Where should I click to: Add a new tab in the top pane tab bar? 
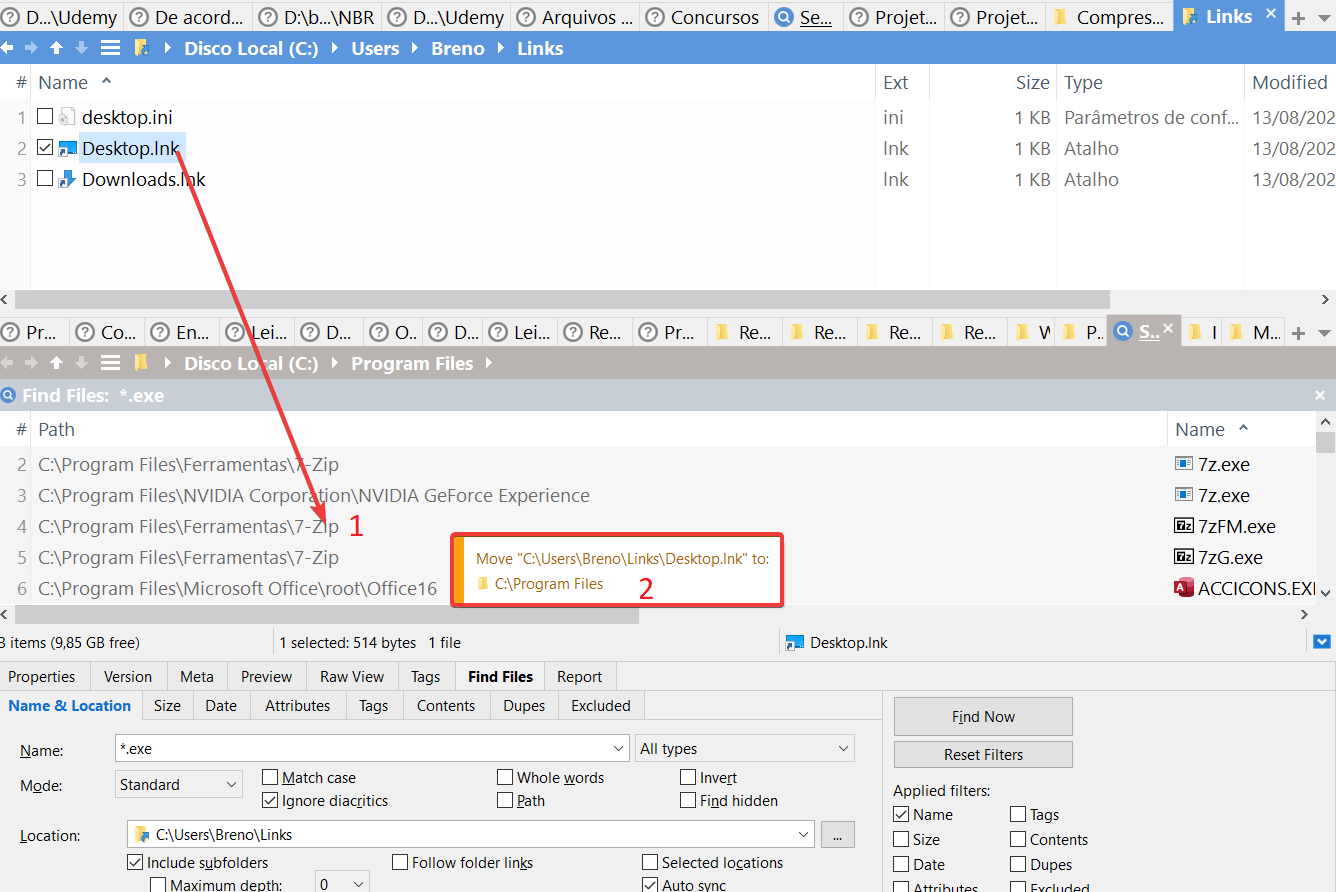[1299, 18]
